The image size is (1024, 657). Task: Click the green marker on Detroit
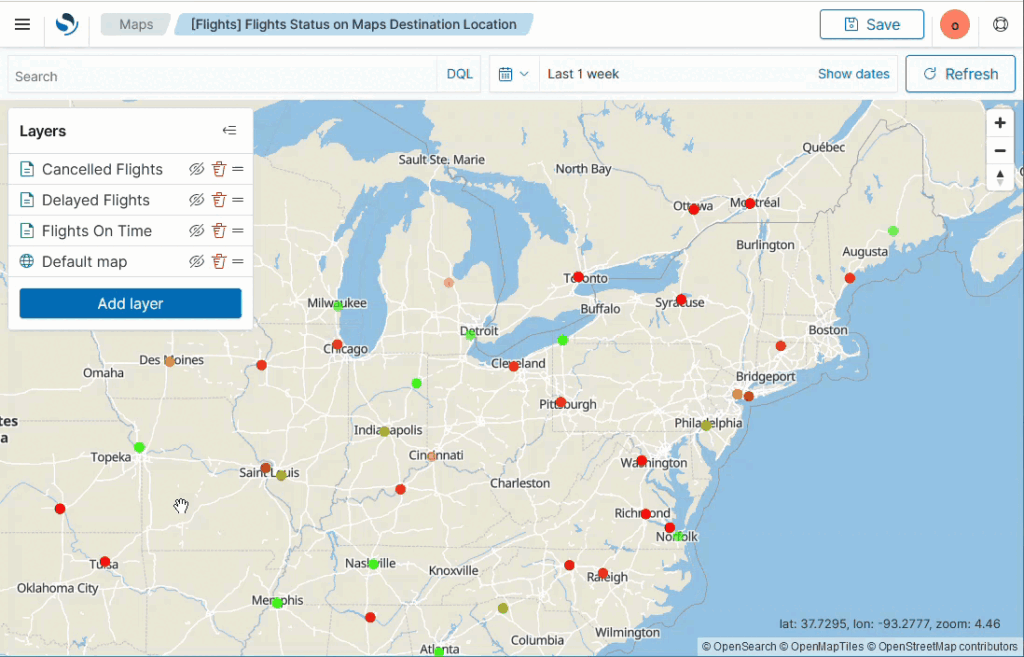click(470, 335)
